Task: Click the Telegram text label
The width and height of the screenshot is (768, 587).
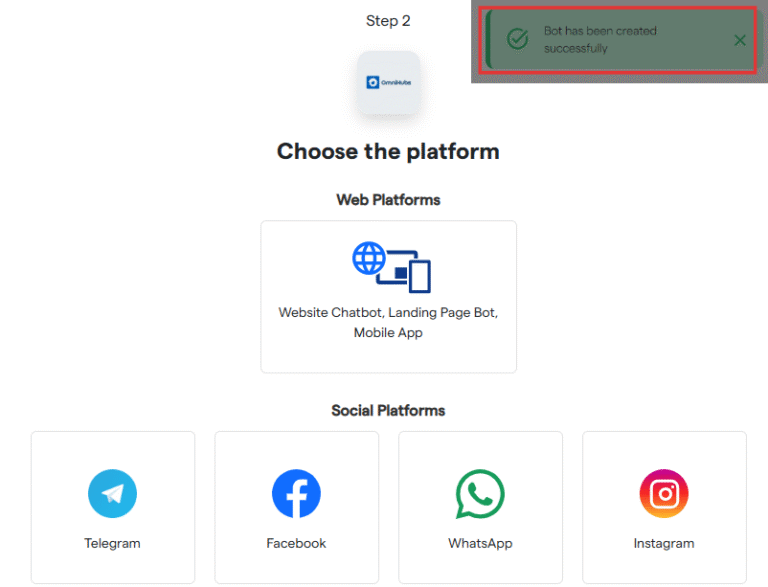Action: coord(112,544)
